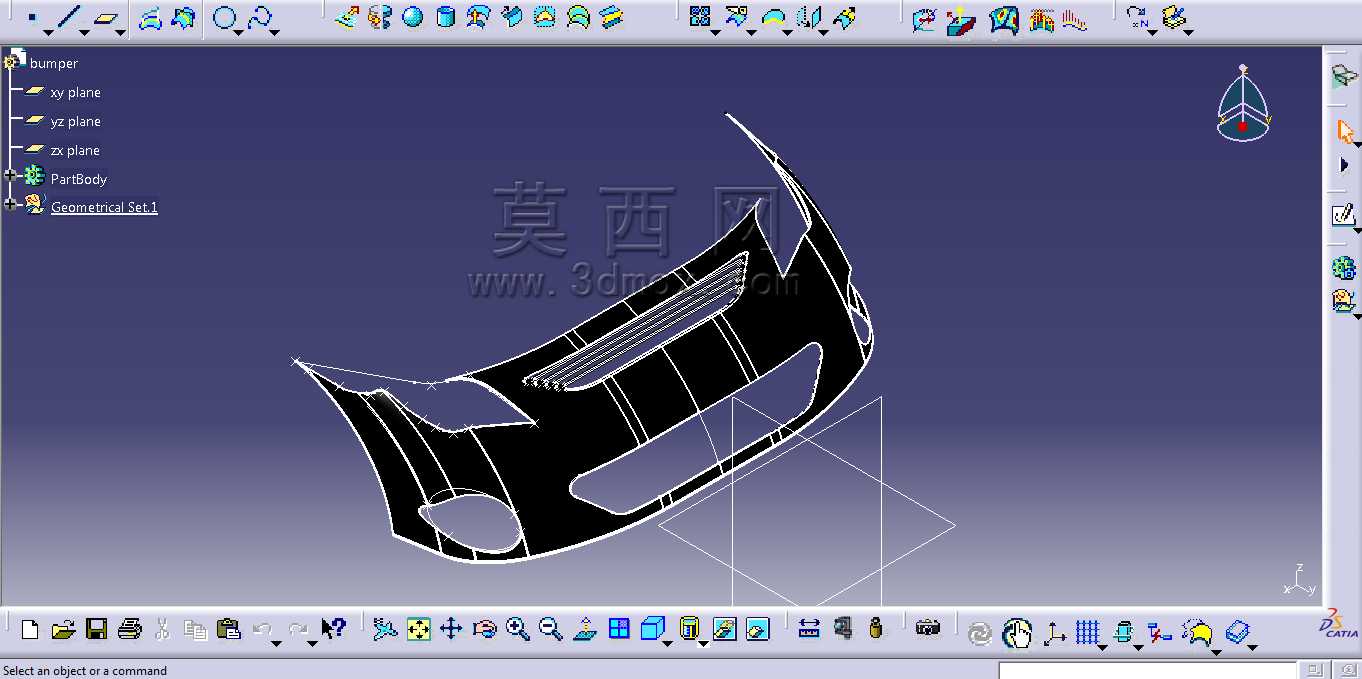The image size is (1362, 679).
Task: Select the Offset surface tool
Action: pyautogui.click(x=479, y=17)
